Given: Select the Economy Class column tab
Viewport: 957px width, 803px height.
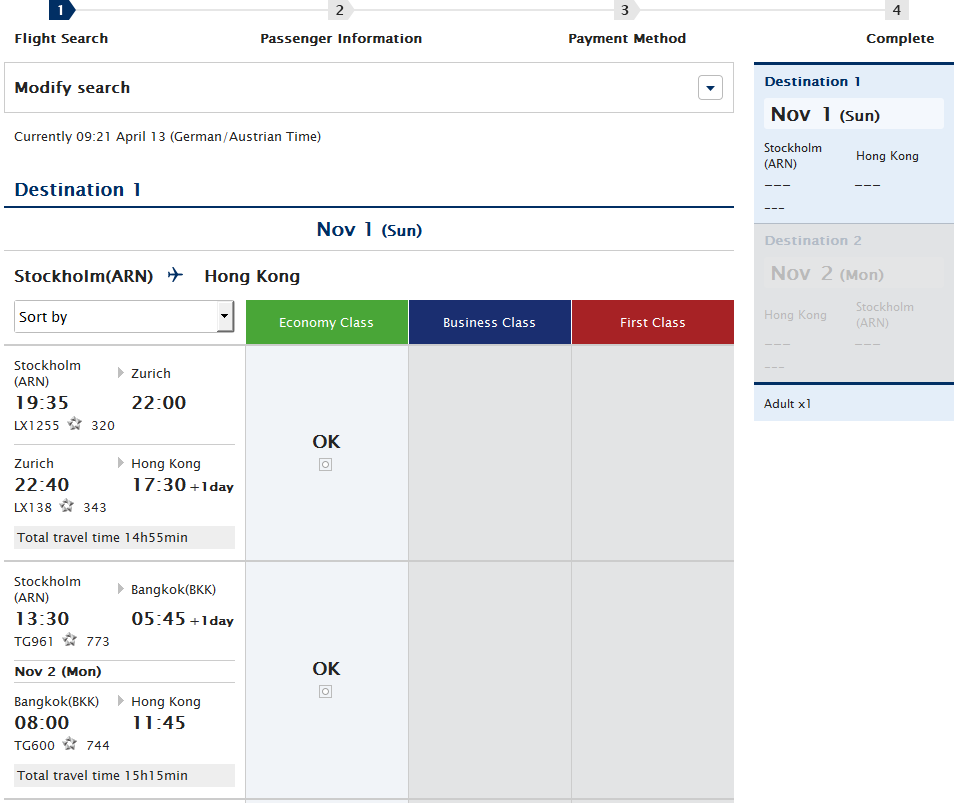Looking at the screenshot, I should 326,322.
